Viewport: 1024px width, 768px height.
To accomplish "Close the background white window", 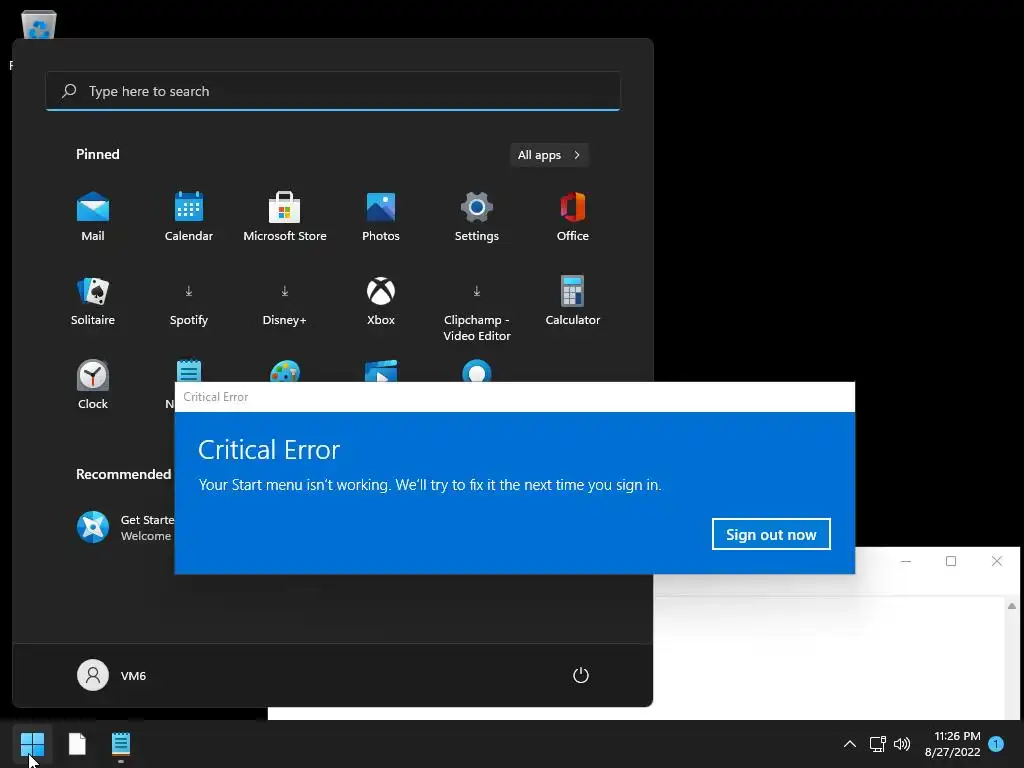I will click(x=997, y=561).
